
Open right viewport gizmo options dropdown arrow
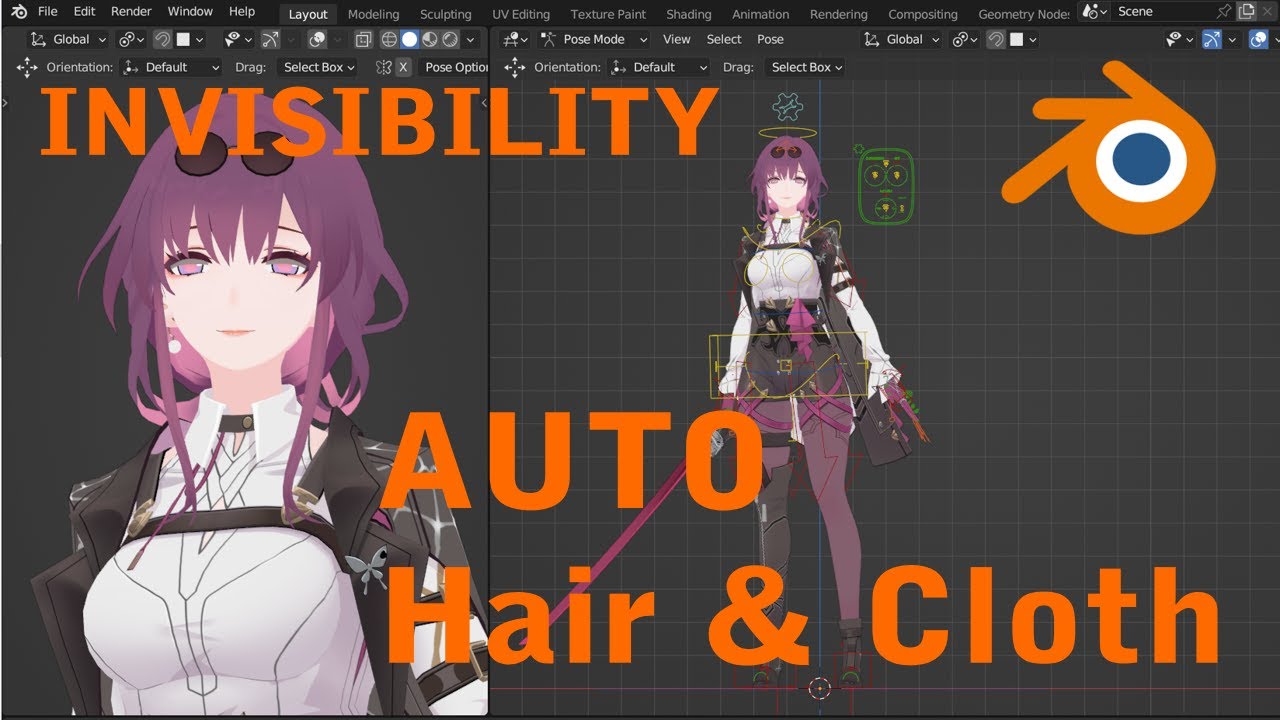[x=1232, y=39]
